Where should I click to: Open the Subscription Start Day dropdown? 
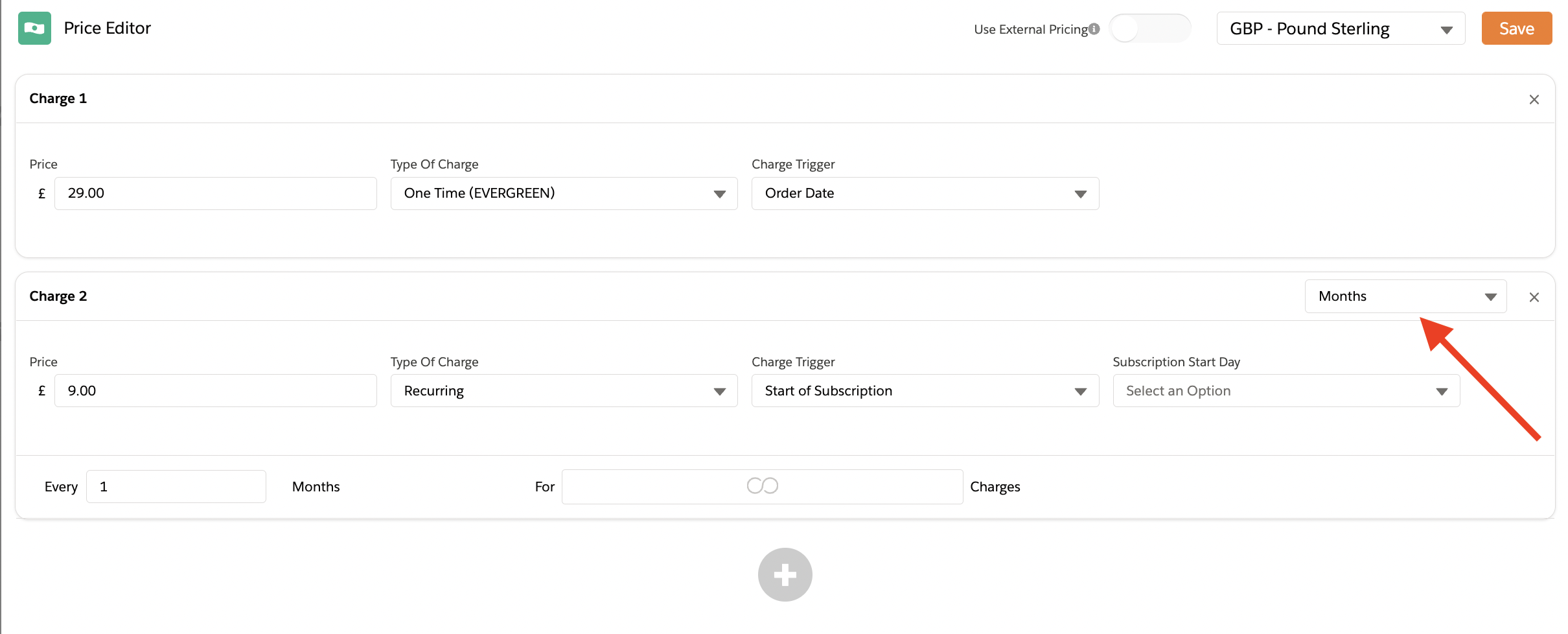point(1286,391)
